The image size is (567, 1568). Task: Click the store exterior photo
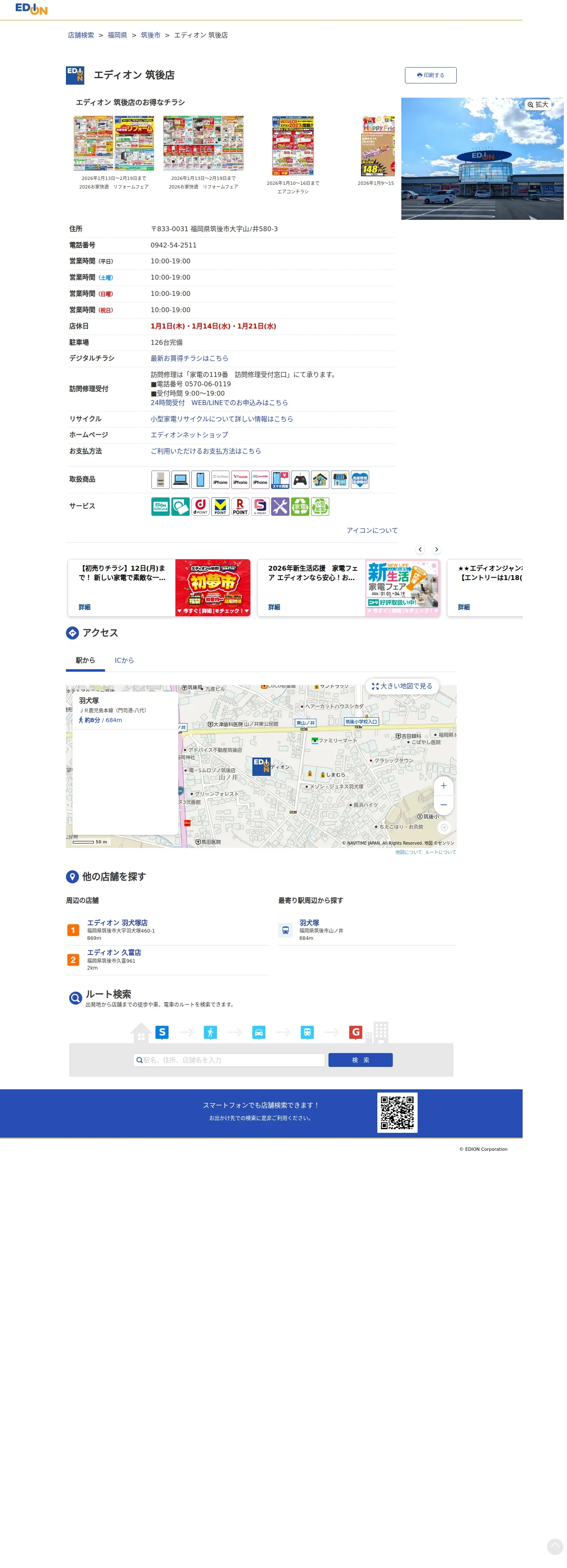coord(482,158)
